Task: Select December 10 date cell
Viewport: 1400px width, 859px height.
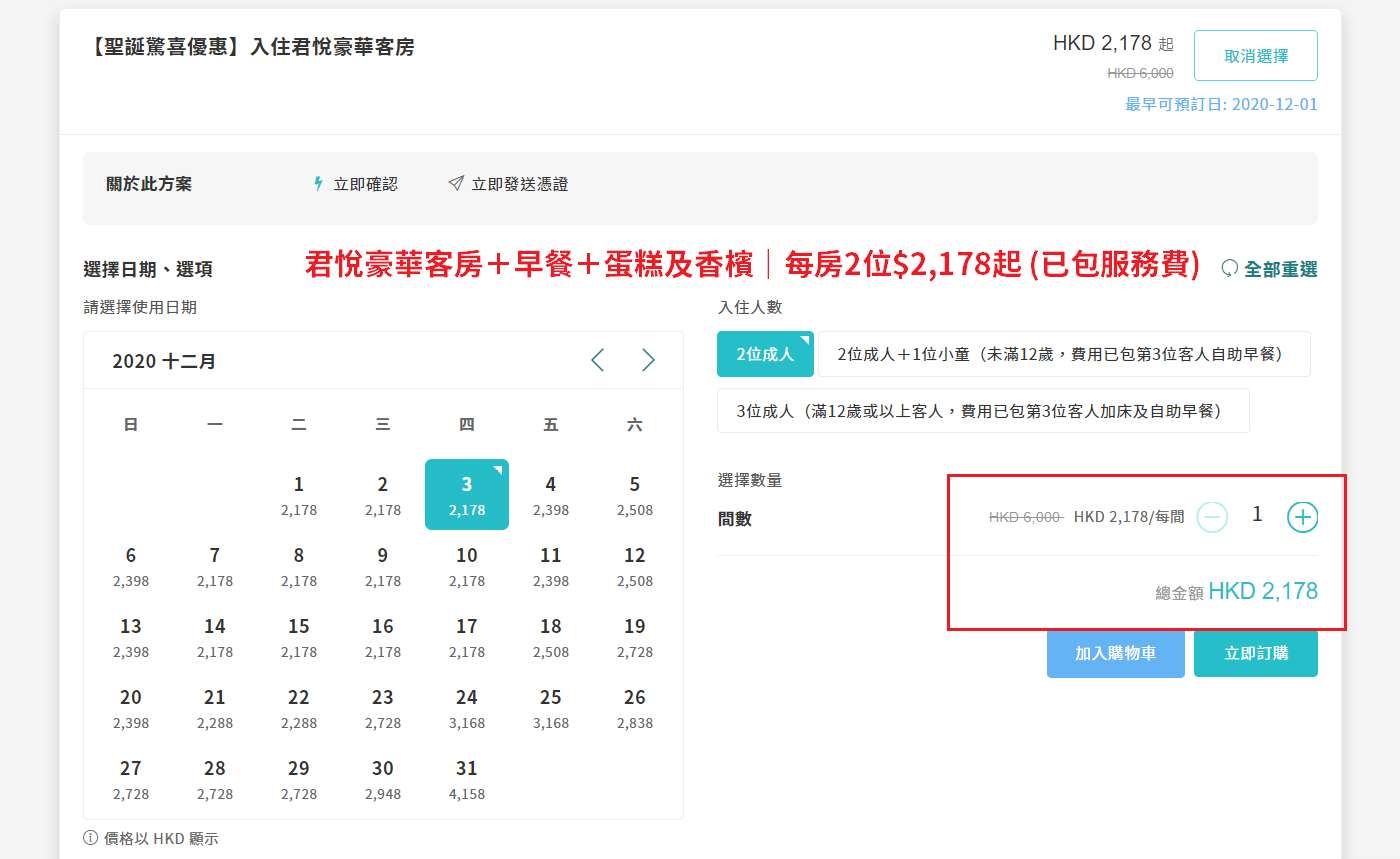Action: [467, 566]
